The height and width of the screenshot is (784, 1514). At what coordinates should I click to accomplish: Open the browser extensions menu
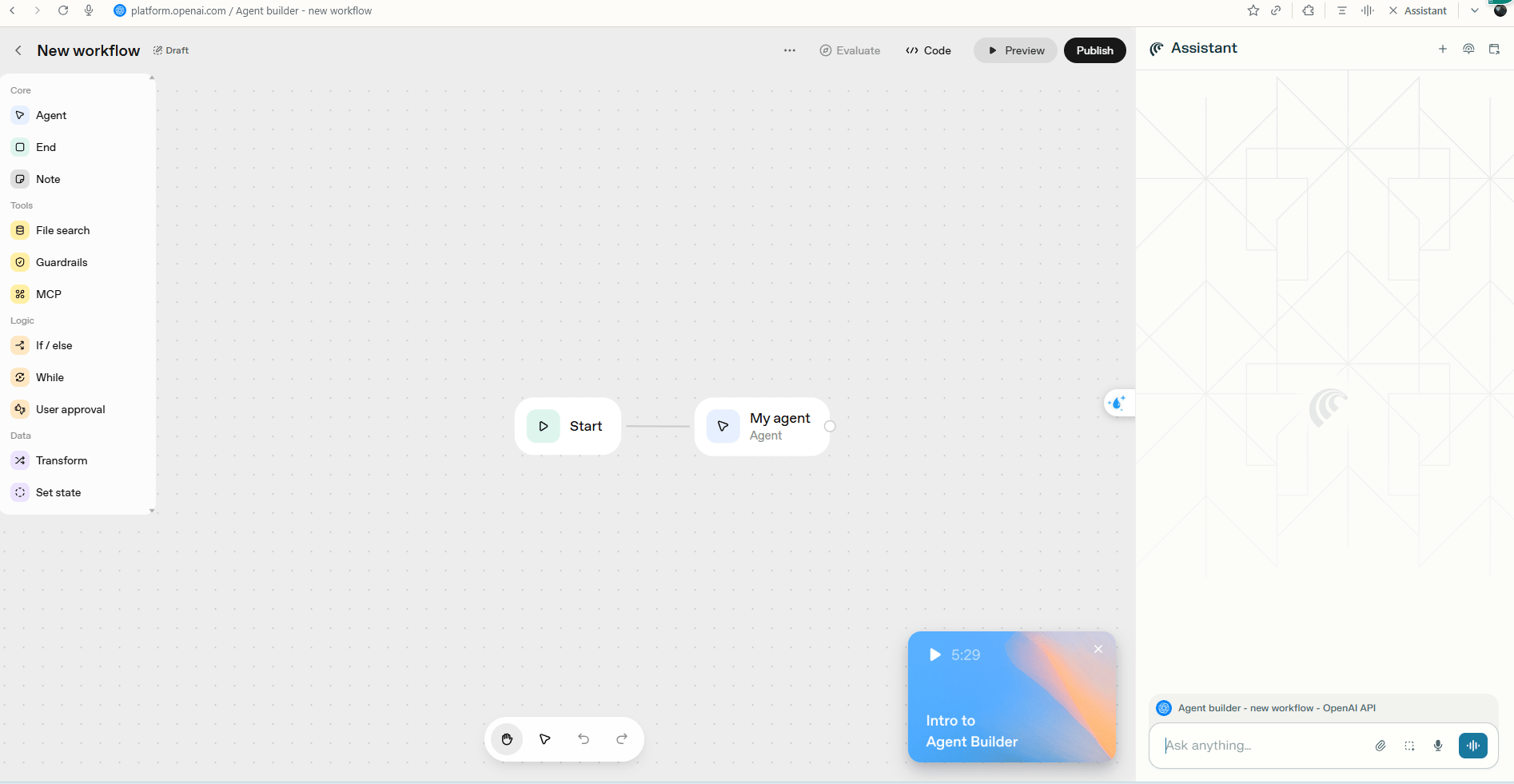(1309, 10)
